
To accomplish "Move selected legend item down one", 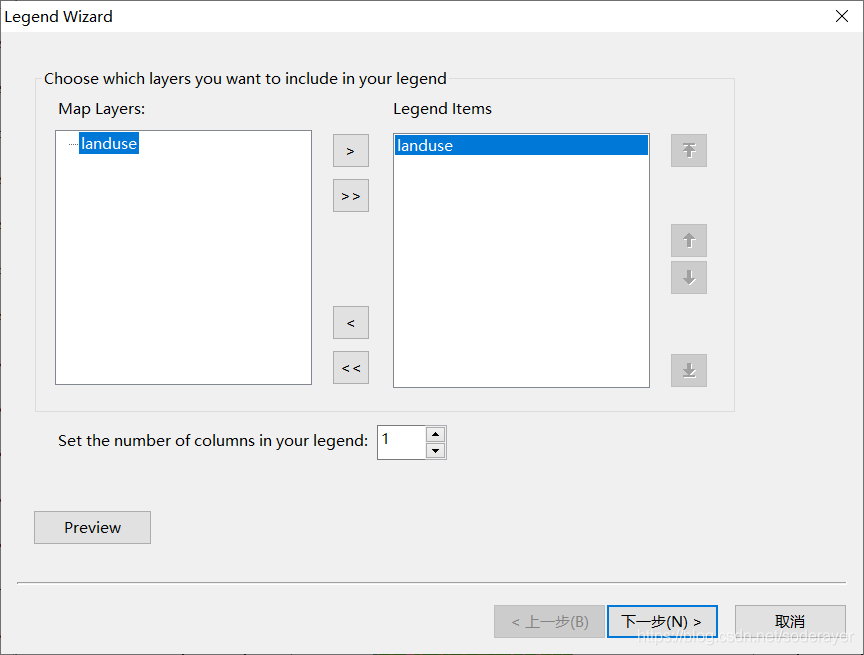I will tap(689, 278).
